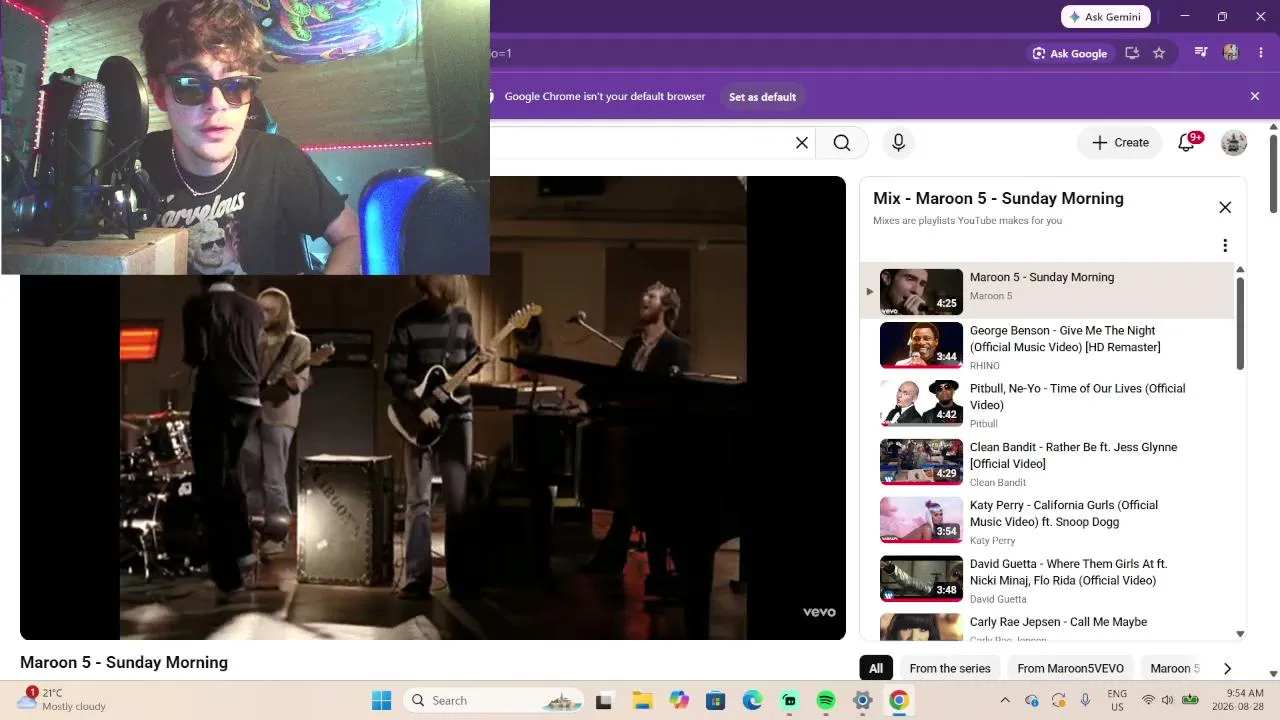Open Ask Google lens search

[1069, 53]
